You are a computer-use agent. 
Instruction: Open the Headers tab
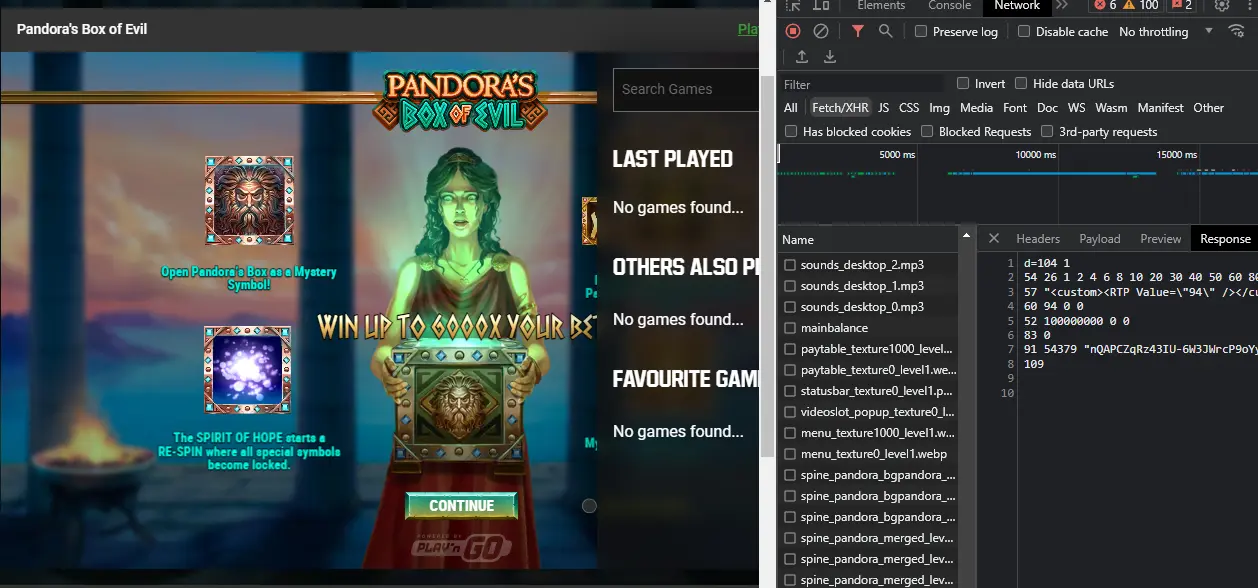click(x=1038, y=238)
